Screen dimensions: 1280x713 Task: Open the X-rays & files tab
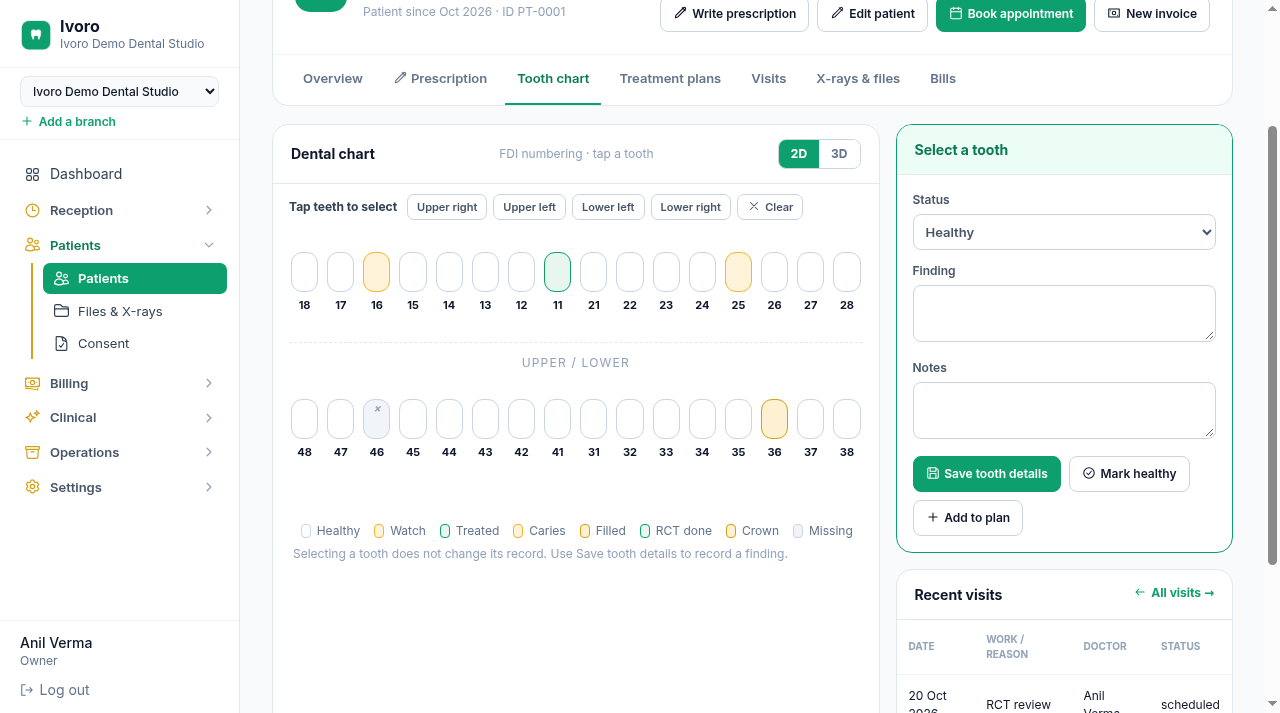tap(858, 78)
